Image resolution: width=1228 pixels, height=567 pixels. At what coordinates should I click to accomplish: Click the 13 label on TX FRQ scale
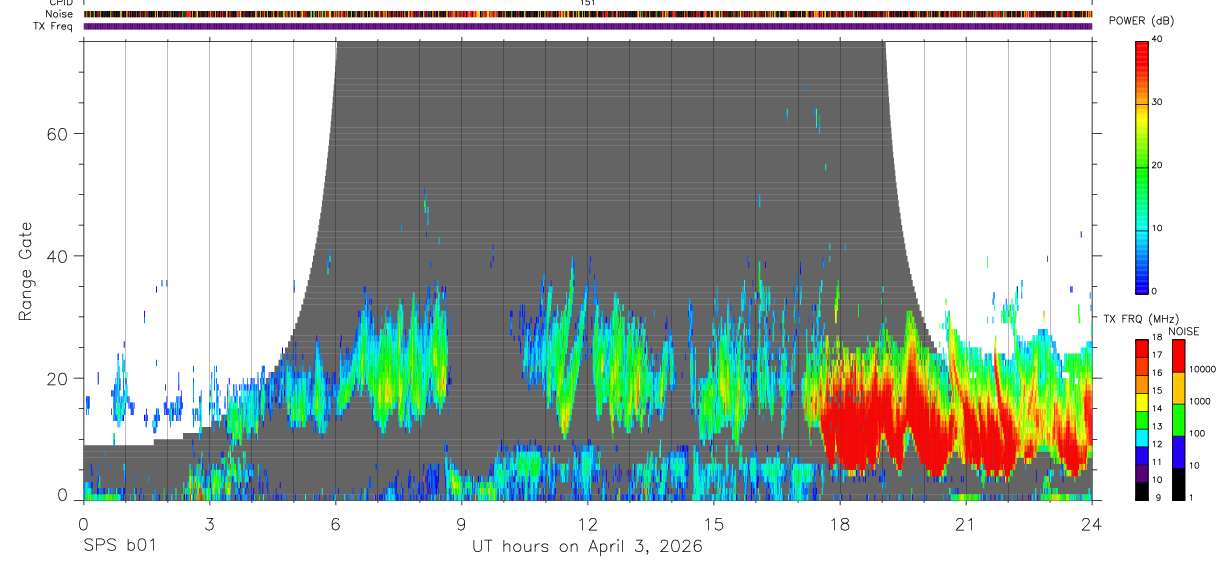pos(1157,427)
